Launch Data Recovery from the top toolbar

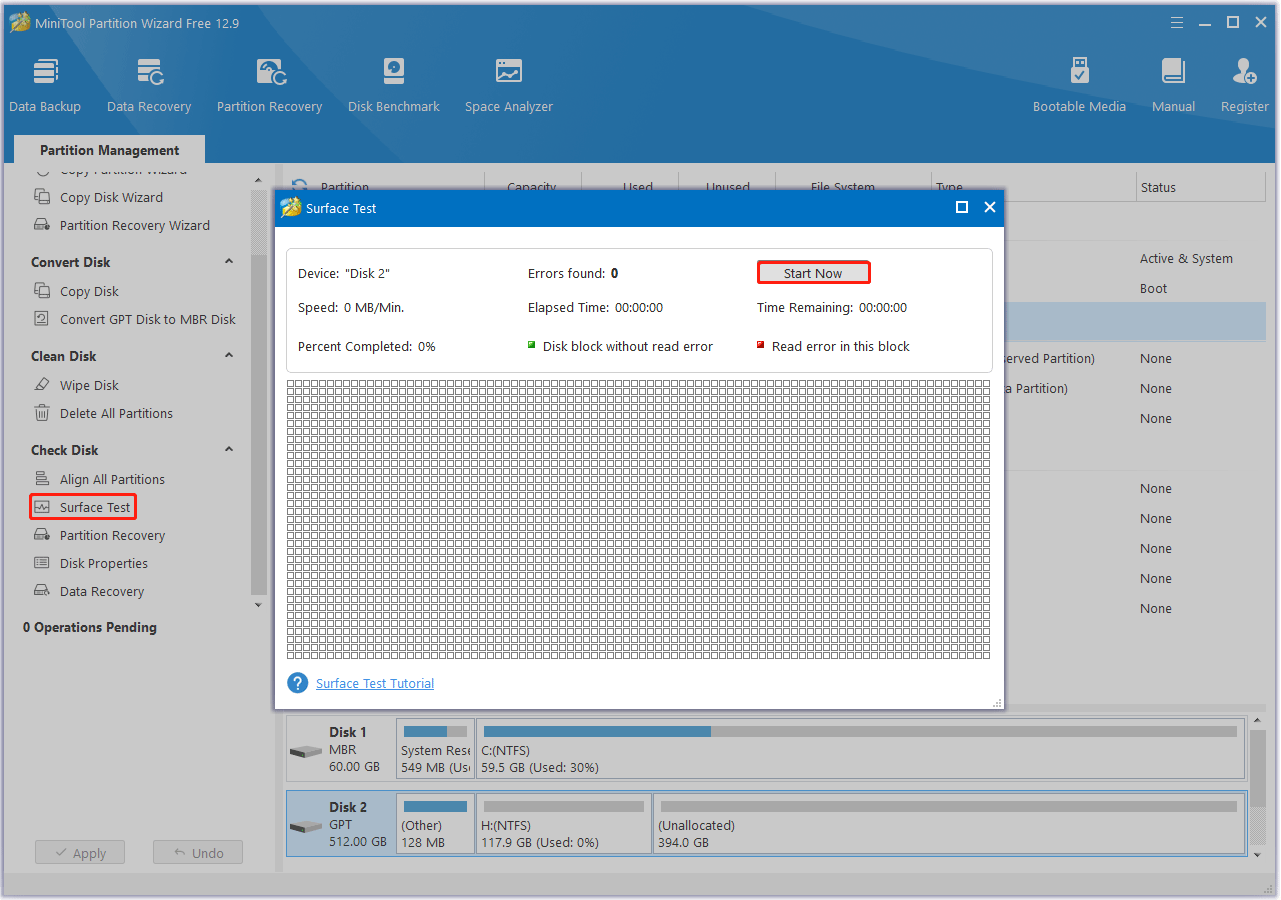click(149, 85)
